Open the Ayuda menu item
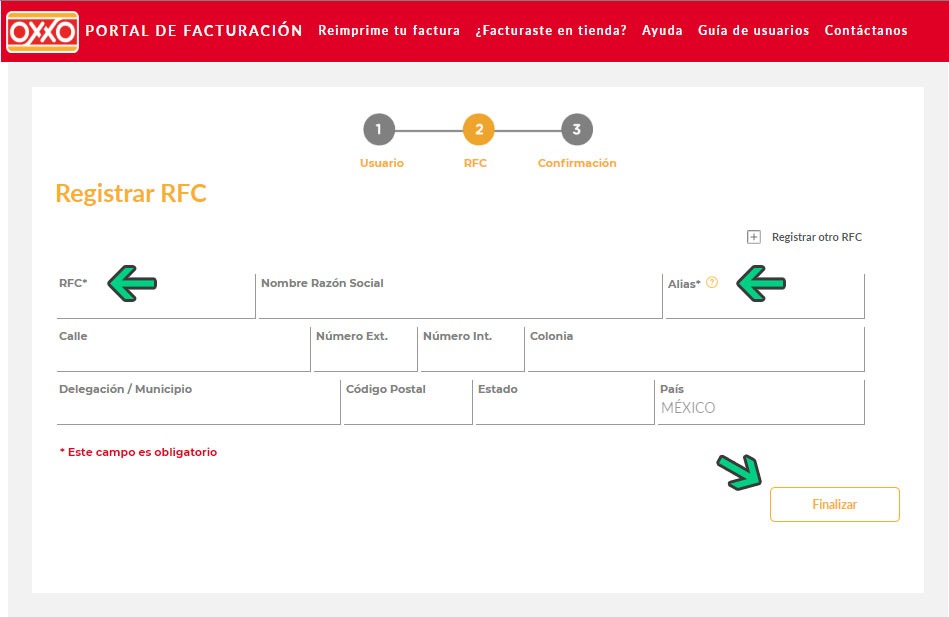Viewport: 949px width, 617px height. pyautogui.click(x=662, y=30)
